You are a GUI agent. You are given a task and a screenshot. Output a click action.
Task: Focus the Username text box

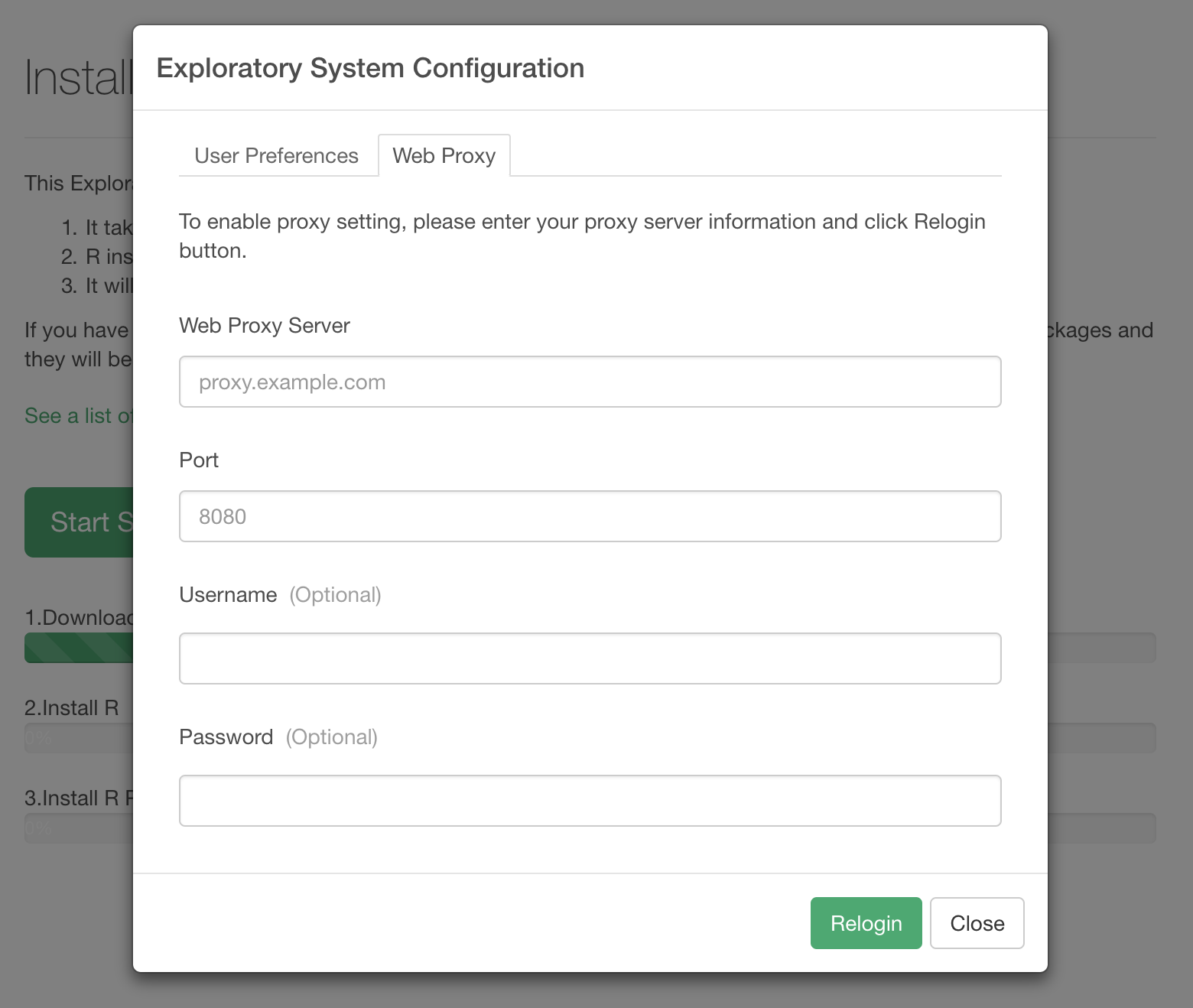click(x=590, y=658)
